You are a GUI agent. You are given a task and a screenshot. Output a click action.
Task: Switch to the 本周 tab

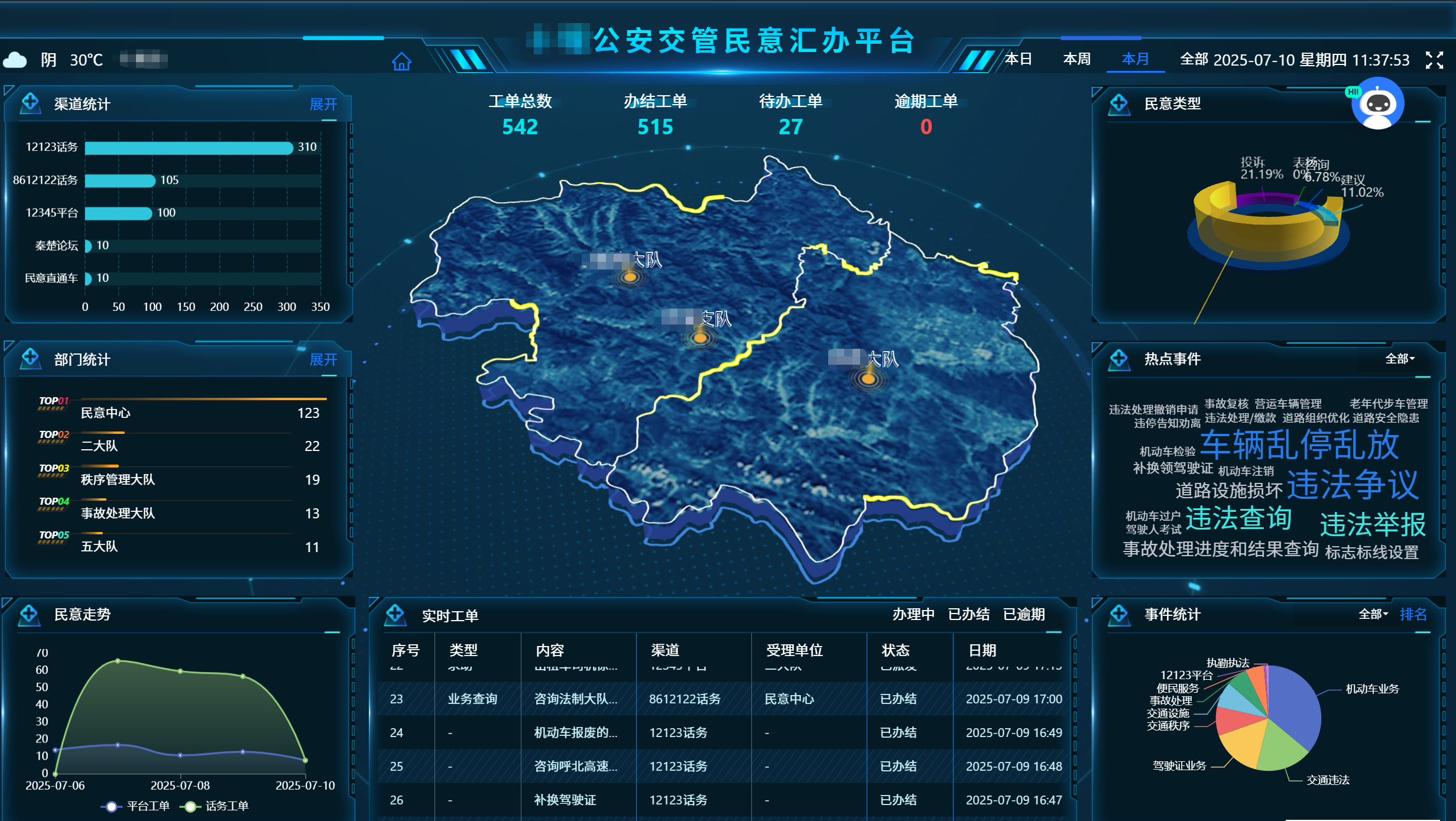tap(1077, 59)
